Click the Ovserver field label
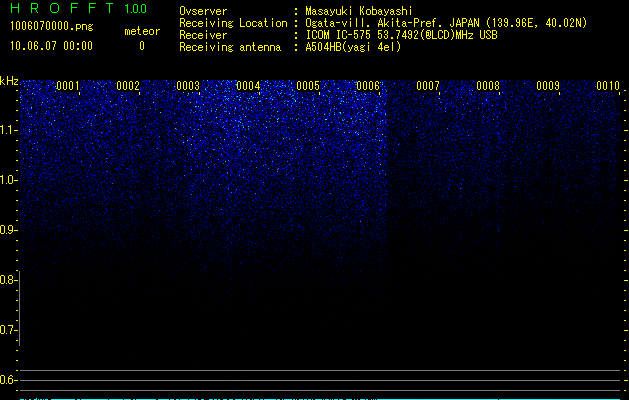Viewport: 629px width, 400px height. (x=203, y=11)
